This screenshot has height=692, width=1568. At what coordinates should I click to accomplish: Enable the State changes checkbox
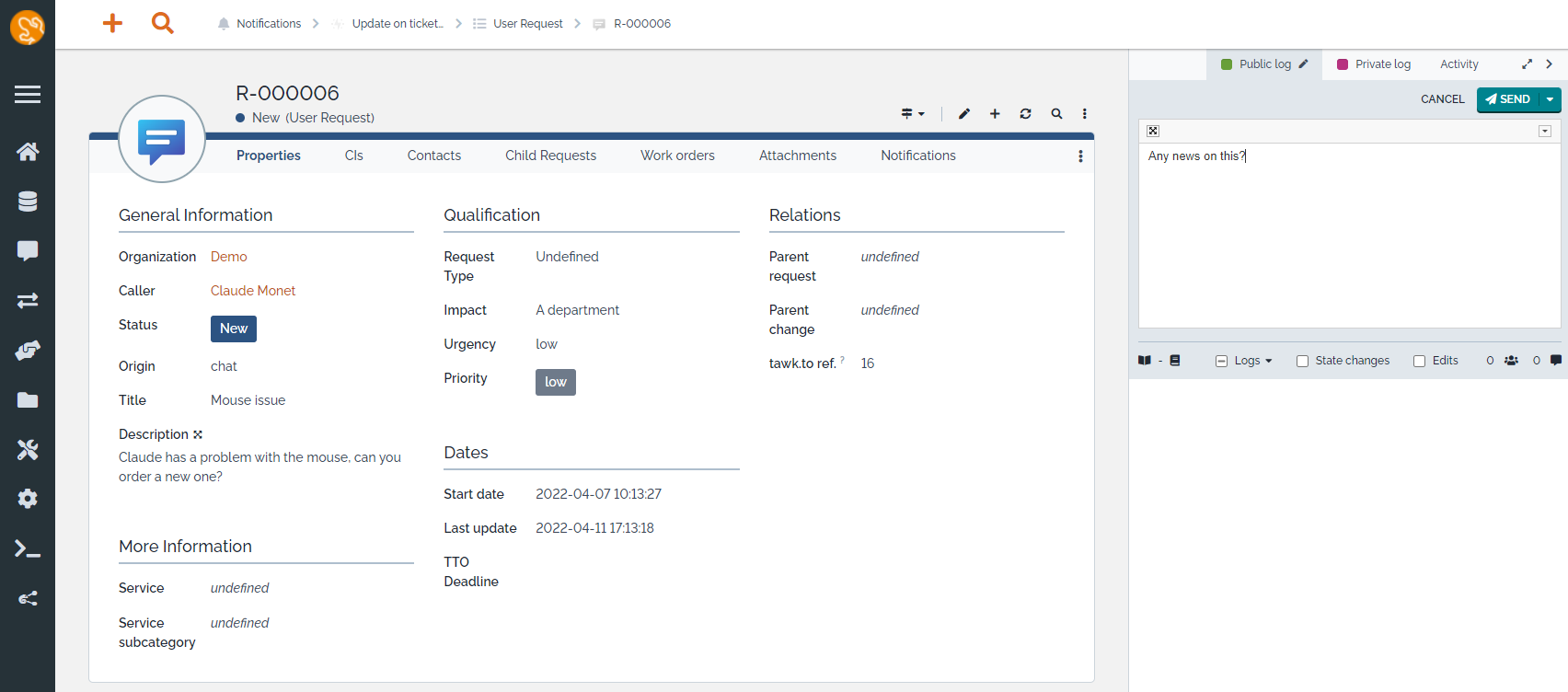[x=1302, y=361]
